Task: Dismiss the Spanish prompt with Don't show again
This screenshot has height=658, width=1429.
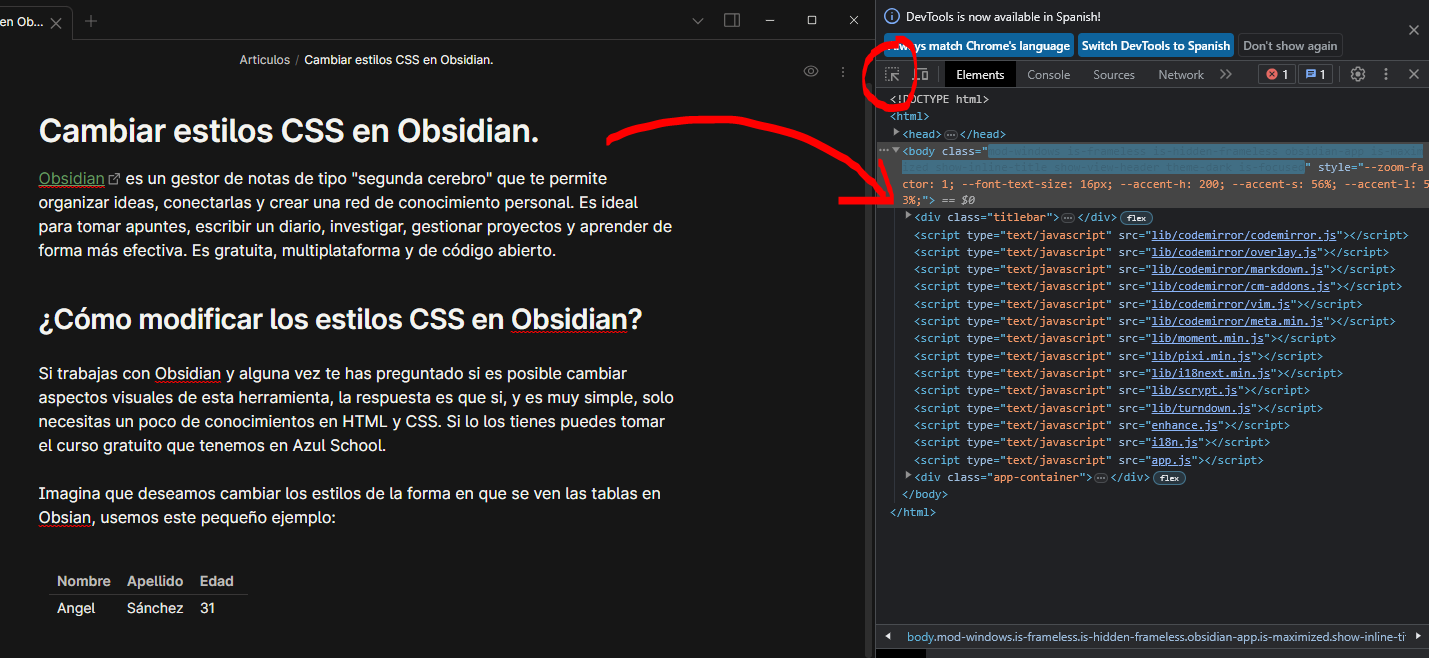Action: 1290,45
